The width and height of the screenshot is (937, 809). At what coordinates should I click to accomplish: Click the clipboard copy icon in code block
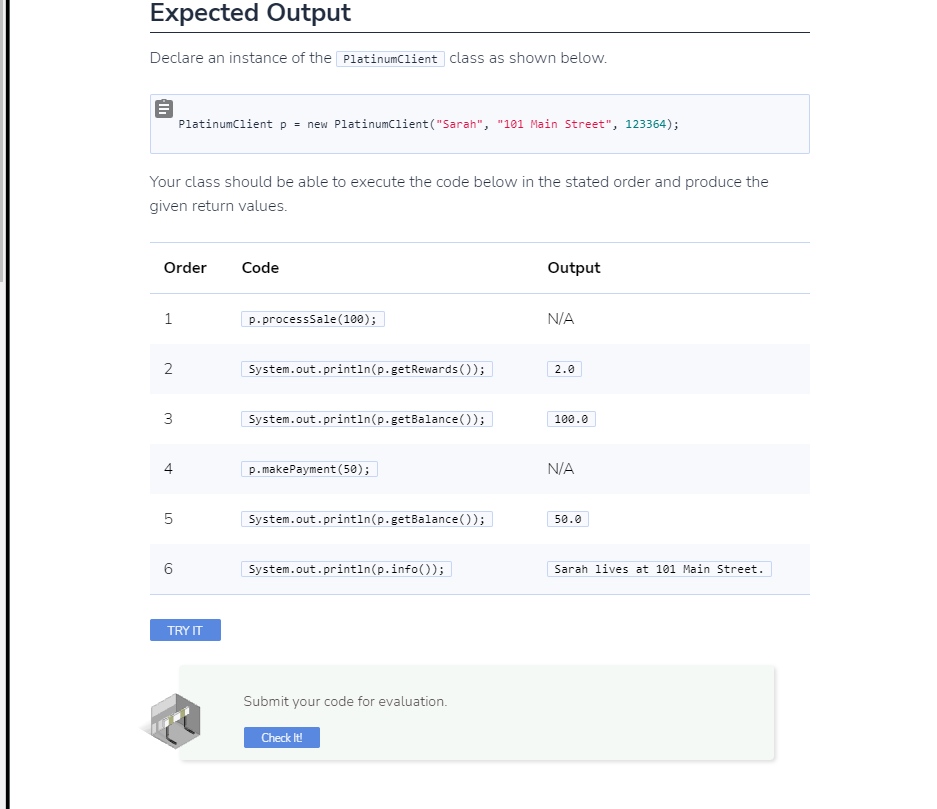[x=164, y=109]
